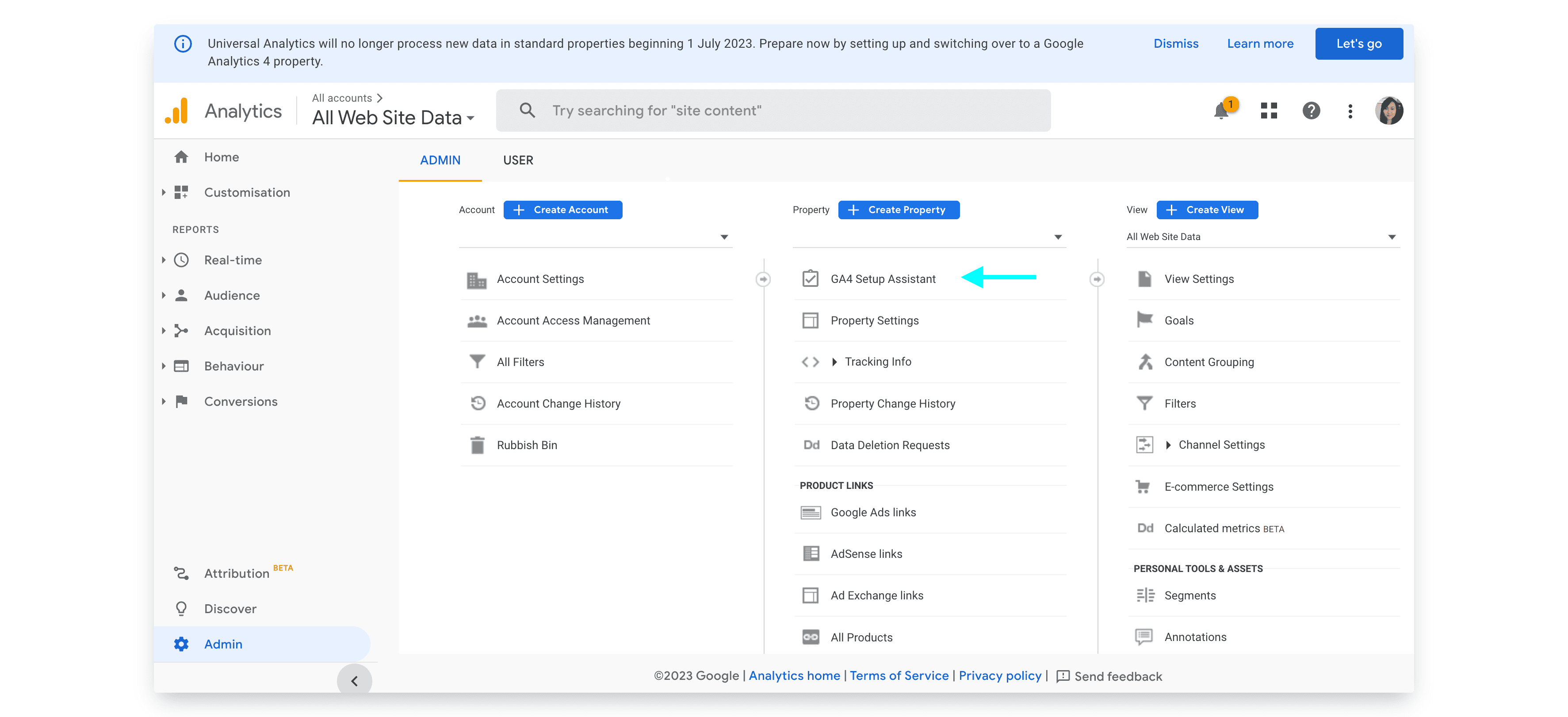Screen dimensions: 1568x717
Task: Click the Rubbish Bin icon
Action: pos(477,445)
